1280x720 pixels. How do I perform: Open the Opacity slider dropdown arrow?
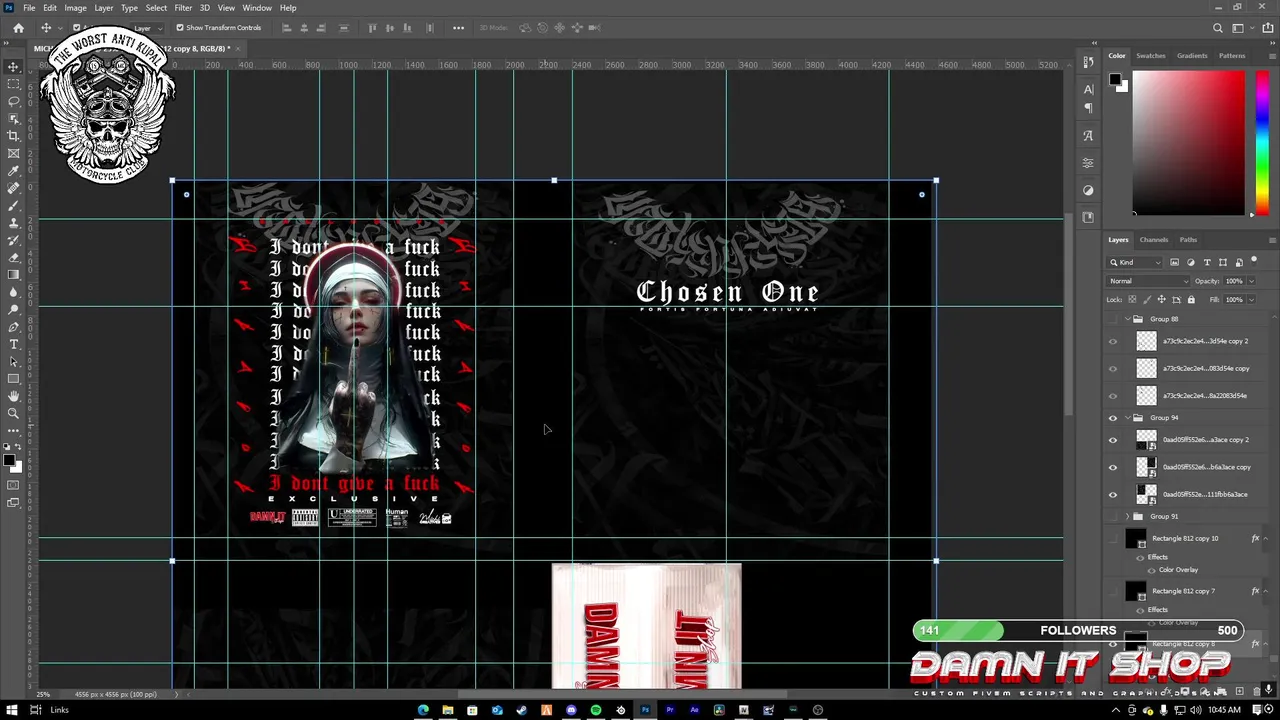point(1250,281)
